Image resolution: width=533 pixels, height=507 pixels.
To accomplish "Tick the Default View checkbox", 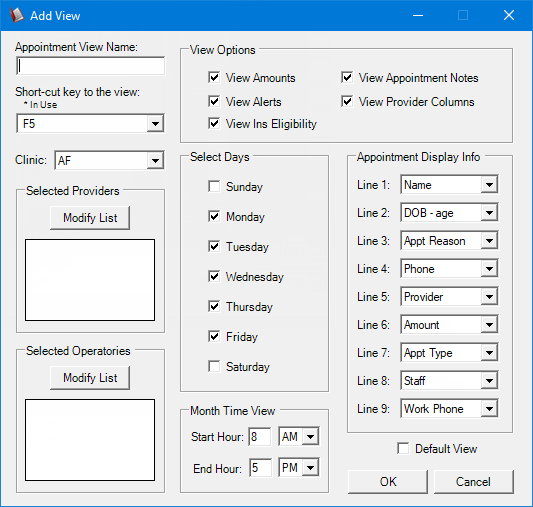I will [x=403, y=448].
